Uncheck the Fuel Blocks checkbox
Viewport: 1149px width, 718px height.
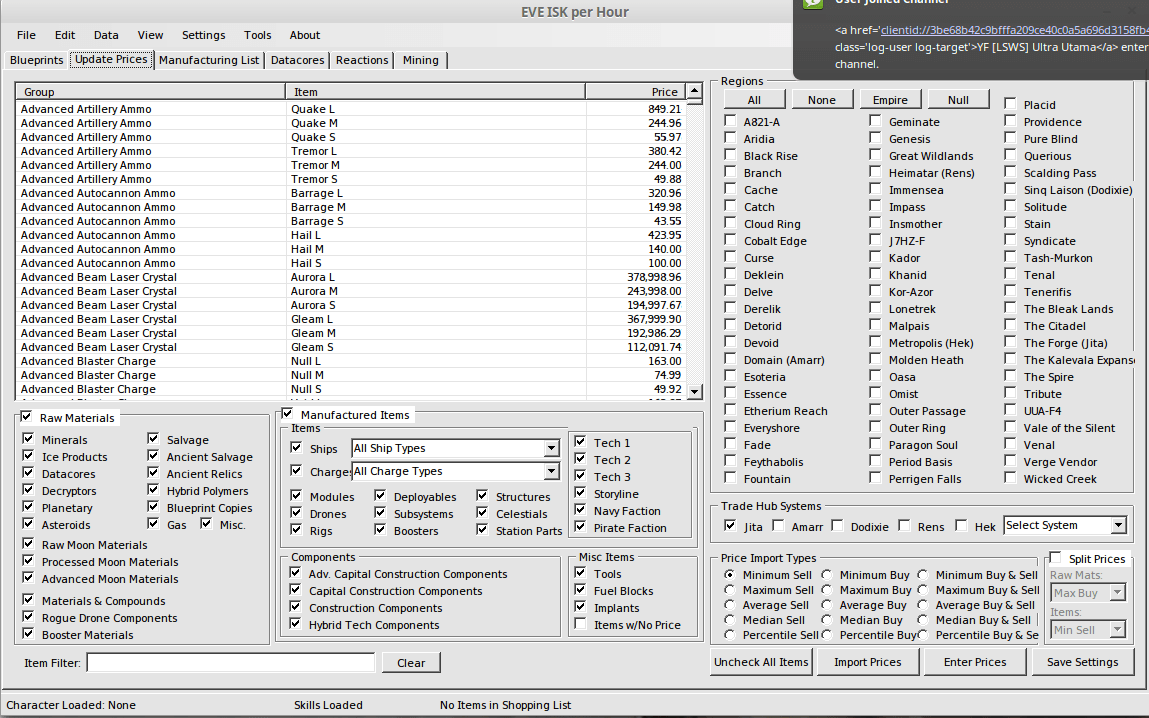pyautogui.click(x=582, y=590)
